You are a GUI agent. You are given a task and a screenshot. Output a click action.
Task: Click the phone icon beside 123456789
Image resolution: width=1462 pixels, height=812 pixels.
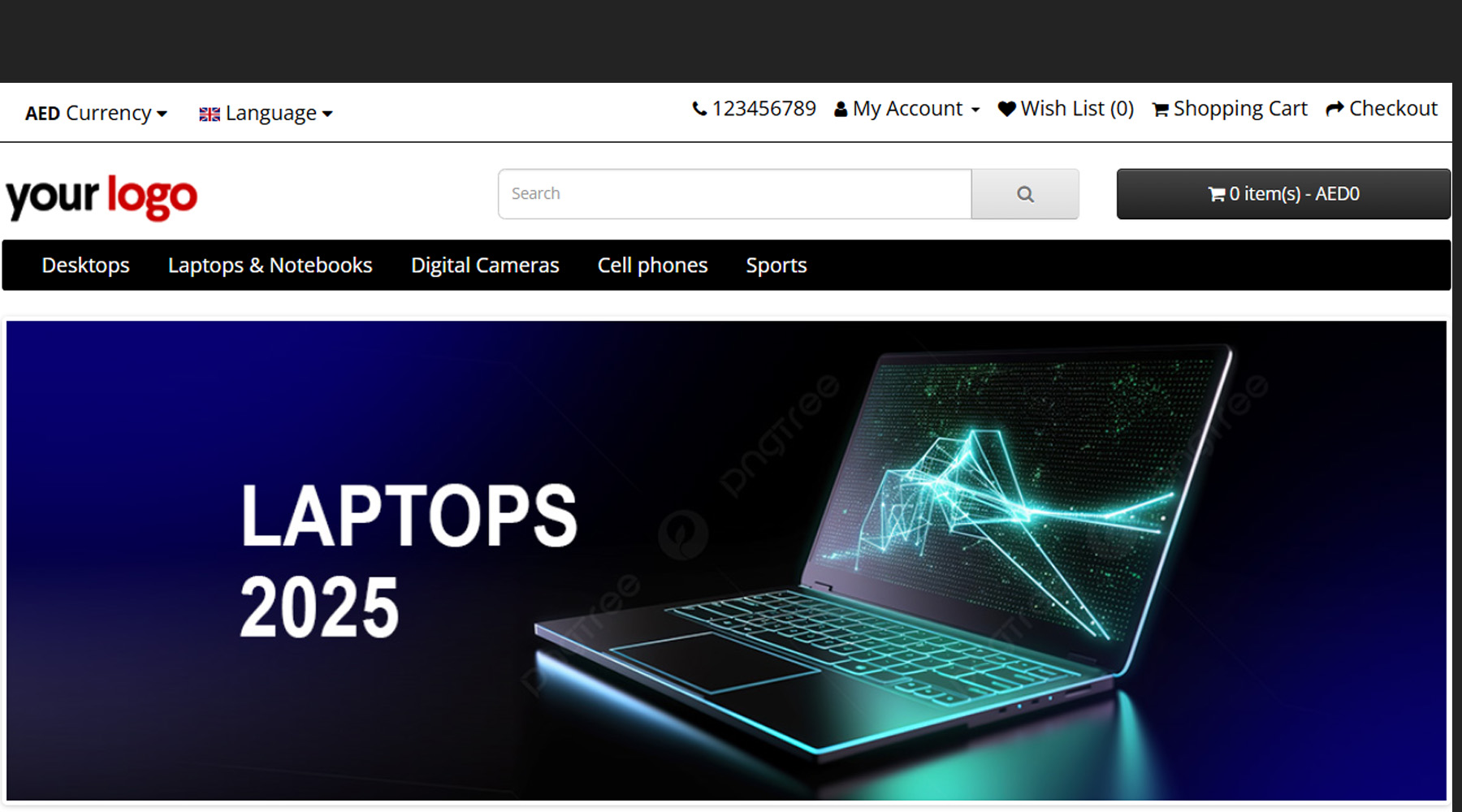point(699,109)
